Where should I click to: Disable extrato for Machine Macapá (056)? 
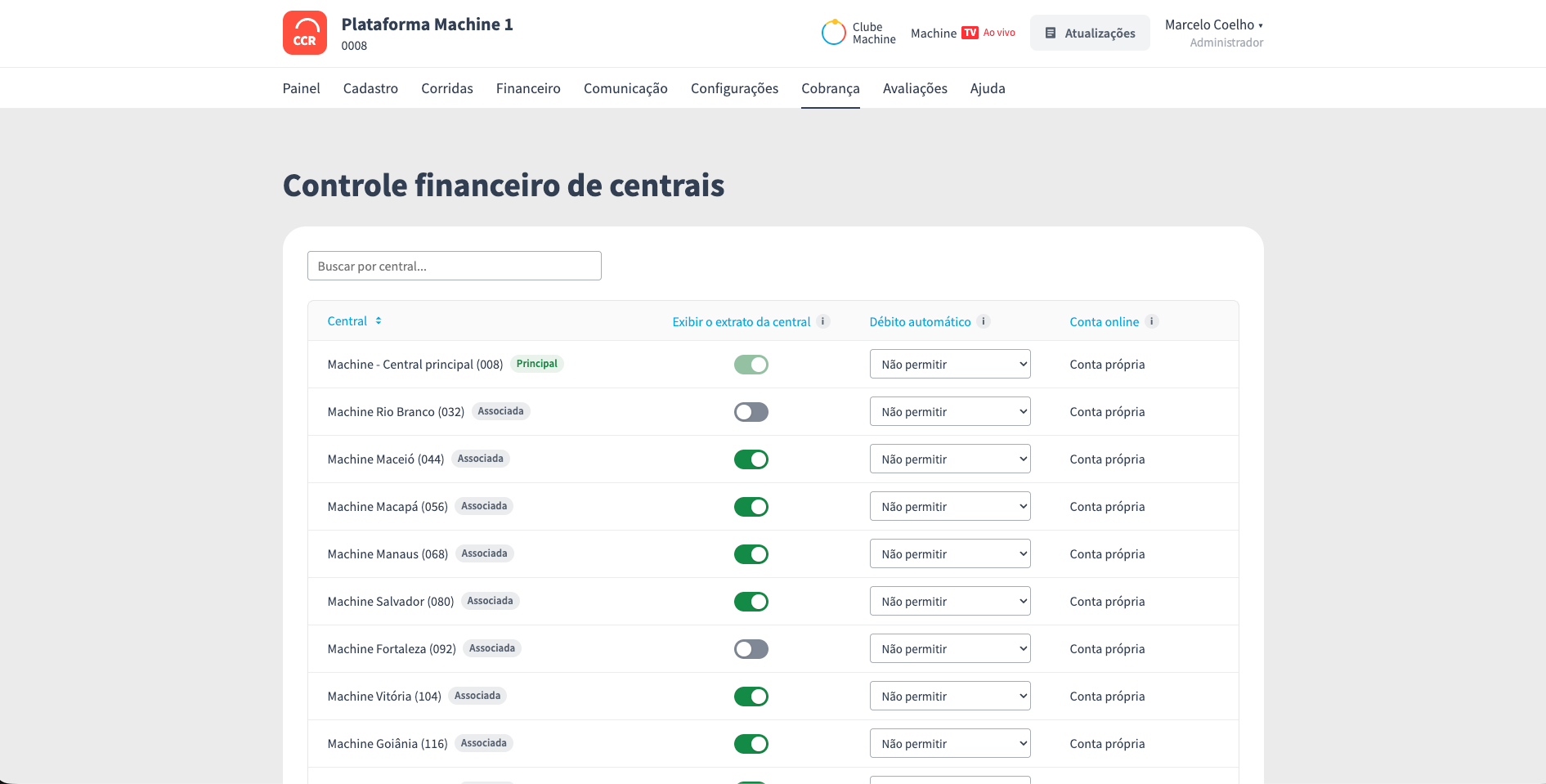pos(751,507)
